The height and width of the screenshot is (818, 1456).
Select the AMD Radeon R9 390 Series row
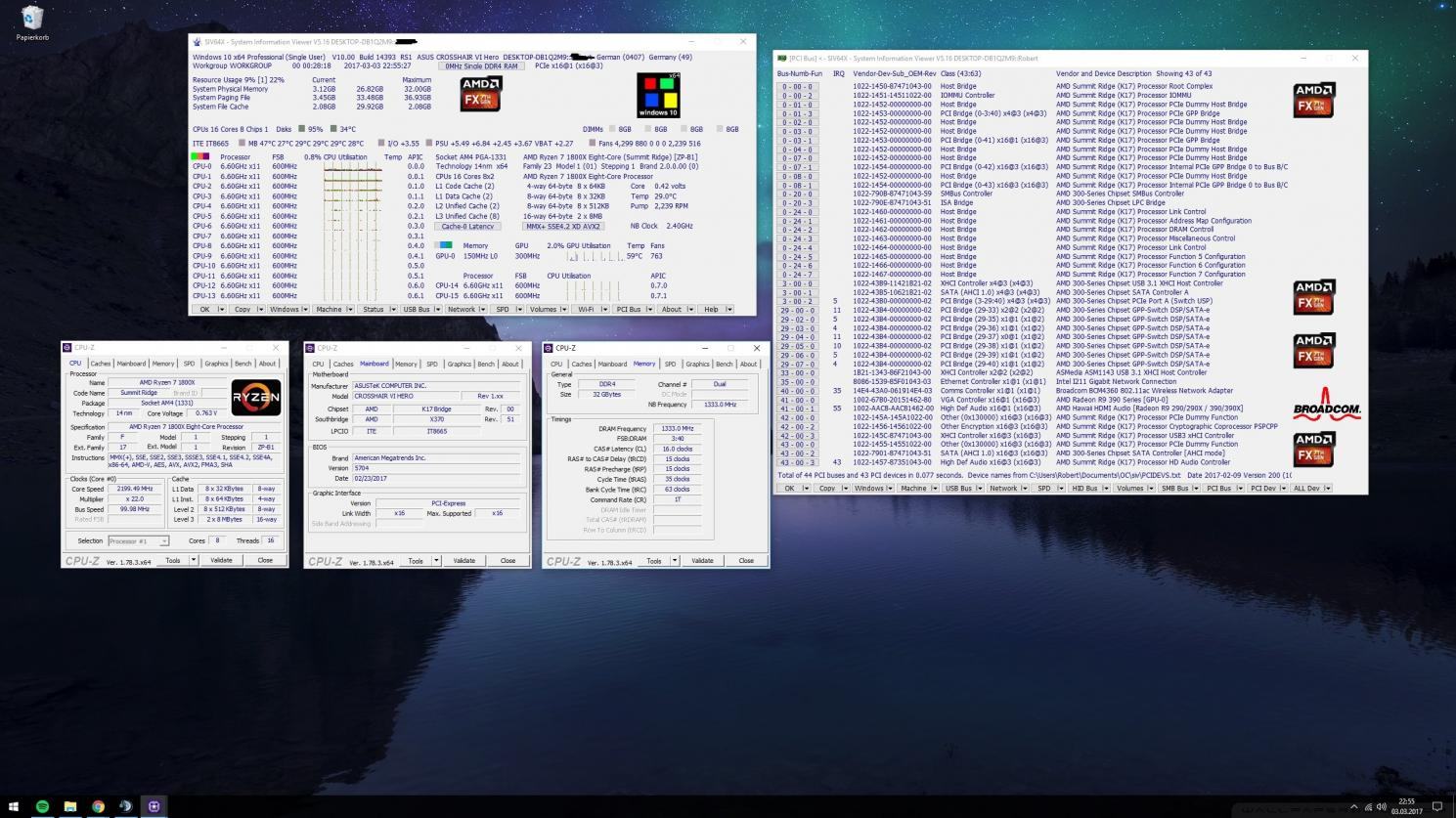tap(1033, 400)
